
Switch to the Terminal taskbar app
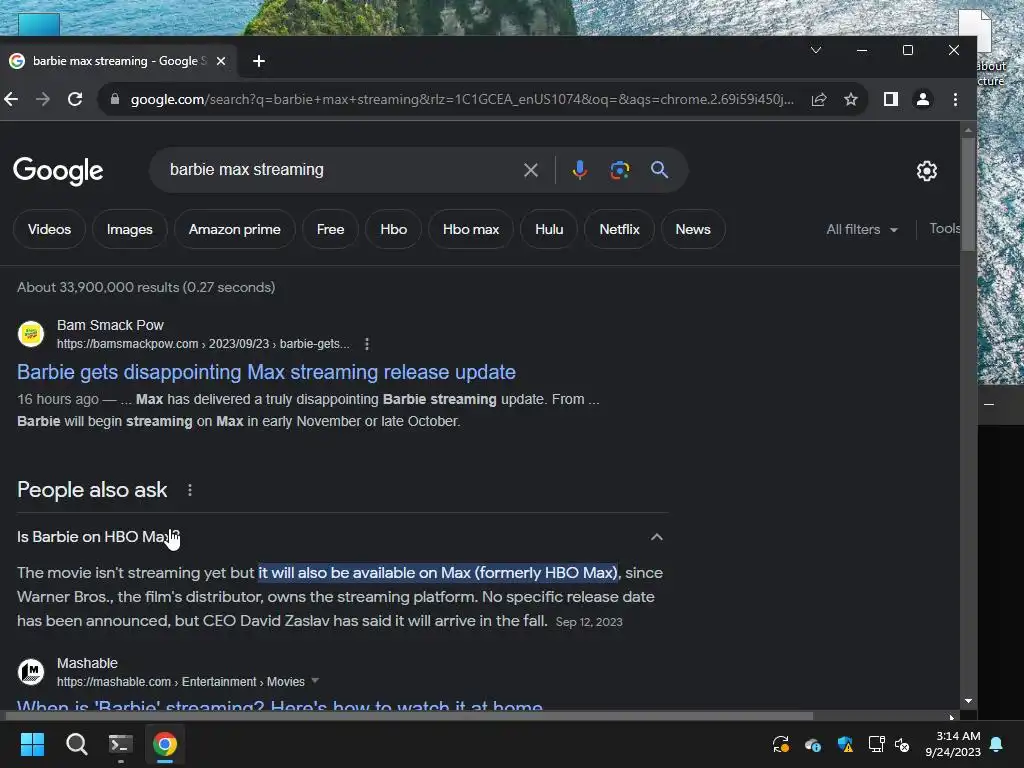(x=121, y=744)
